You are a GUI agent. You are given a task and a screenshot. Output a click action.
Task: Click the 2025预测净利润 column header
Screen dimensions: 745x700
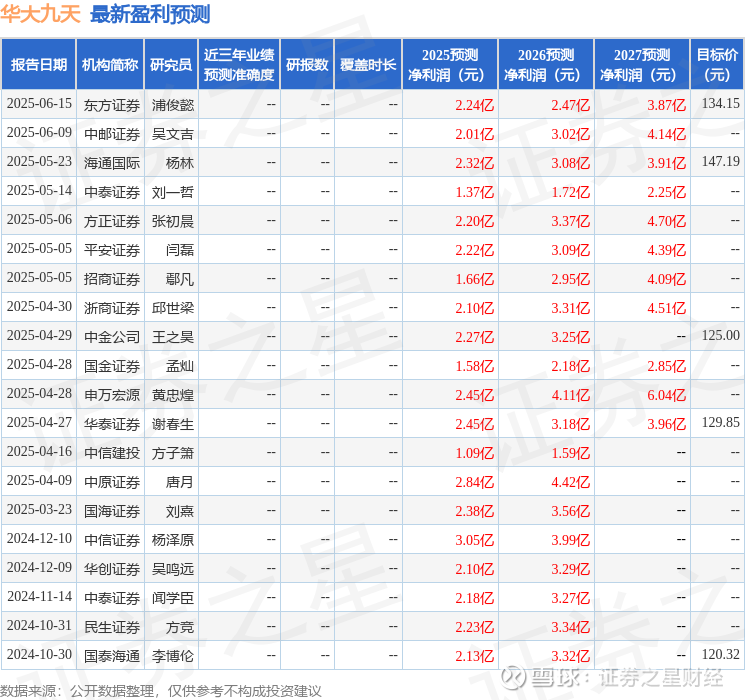pyautogui.click(x=450, y=65)
